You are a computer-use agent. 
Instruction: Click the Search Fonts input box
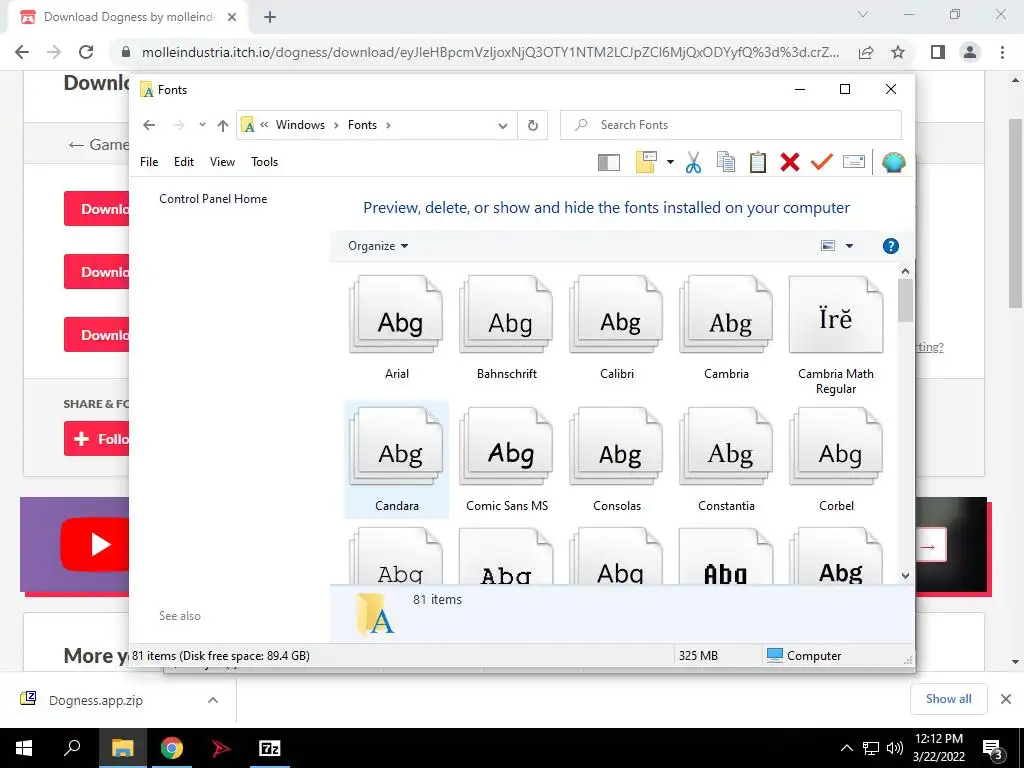[x=731, y=125]
